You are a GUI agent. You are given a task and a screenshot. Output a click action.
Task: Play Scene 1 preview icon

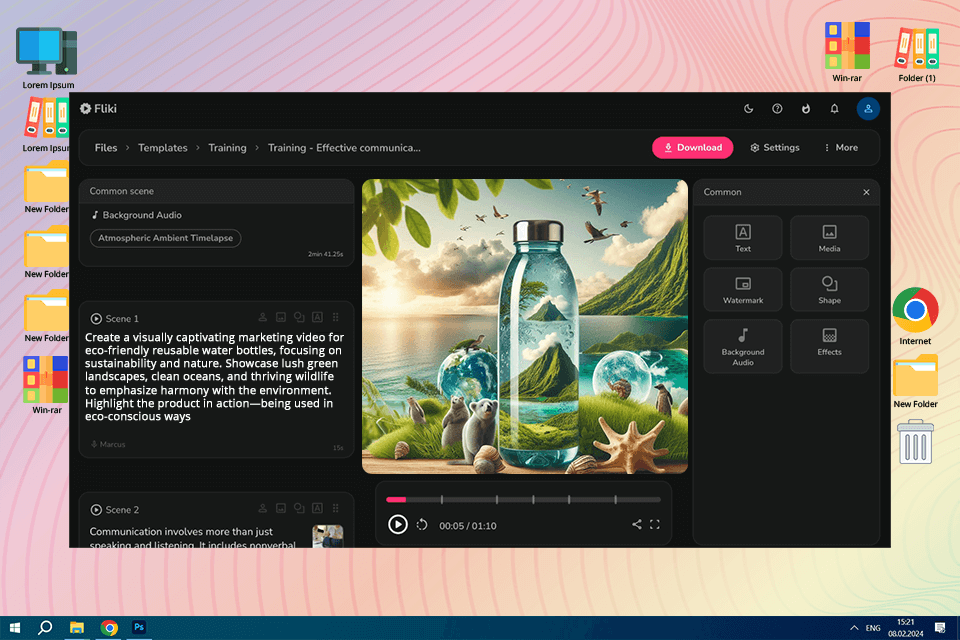coord(96,318)
